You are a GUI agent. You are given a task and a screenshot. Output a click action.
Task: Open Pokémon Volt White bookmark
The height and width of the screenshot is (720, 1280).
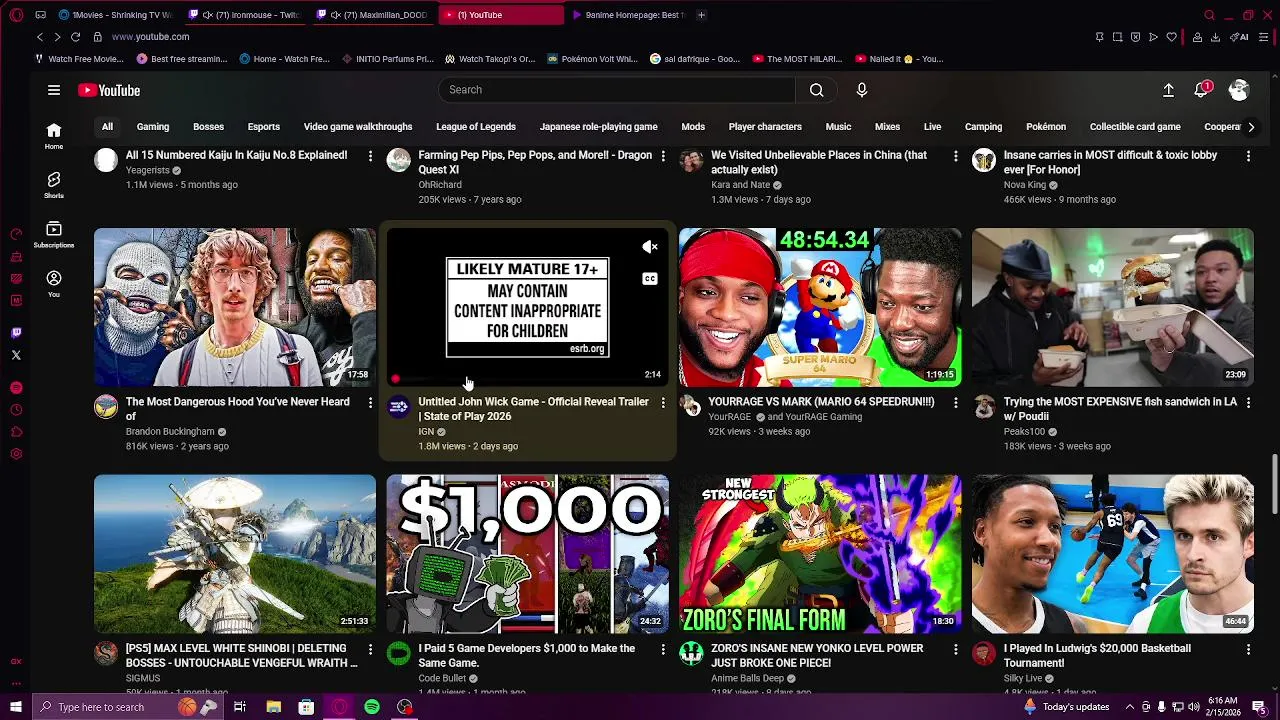point(592,59)
